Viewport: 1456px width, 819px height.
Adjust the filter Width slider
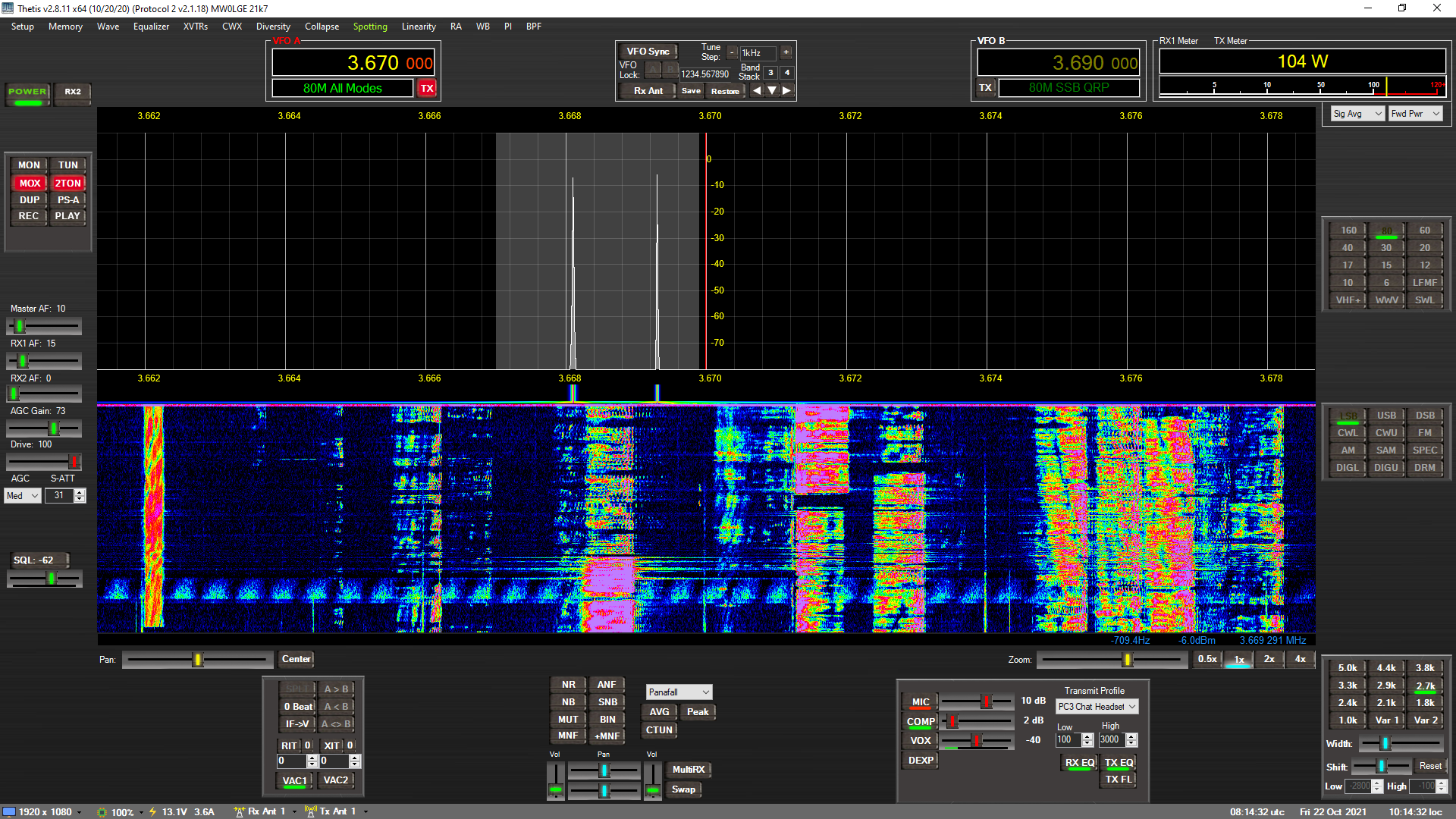point(1401,743)
